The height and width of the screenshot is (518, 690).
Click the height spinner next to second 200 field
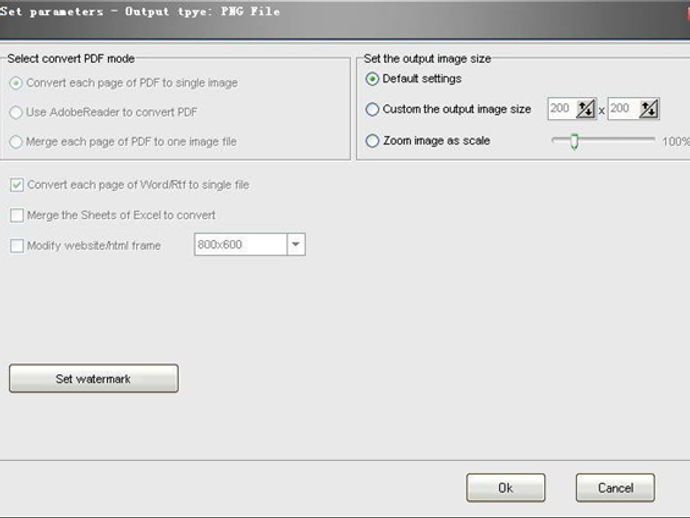click(649, 109)
